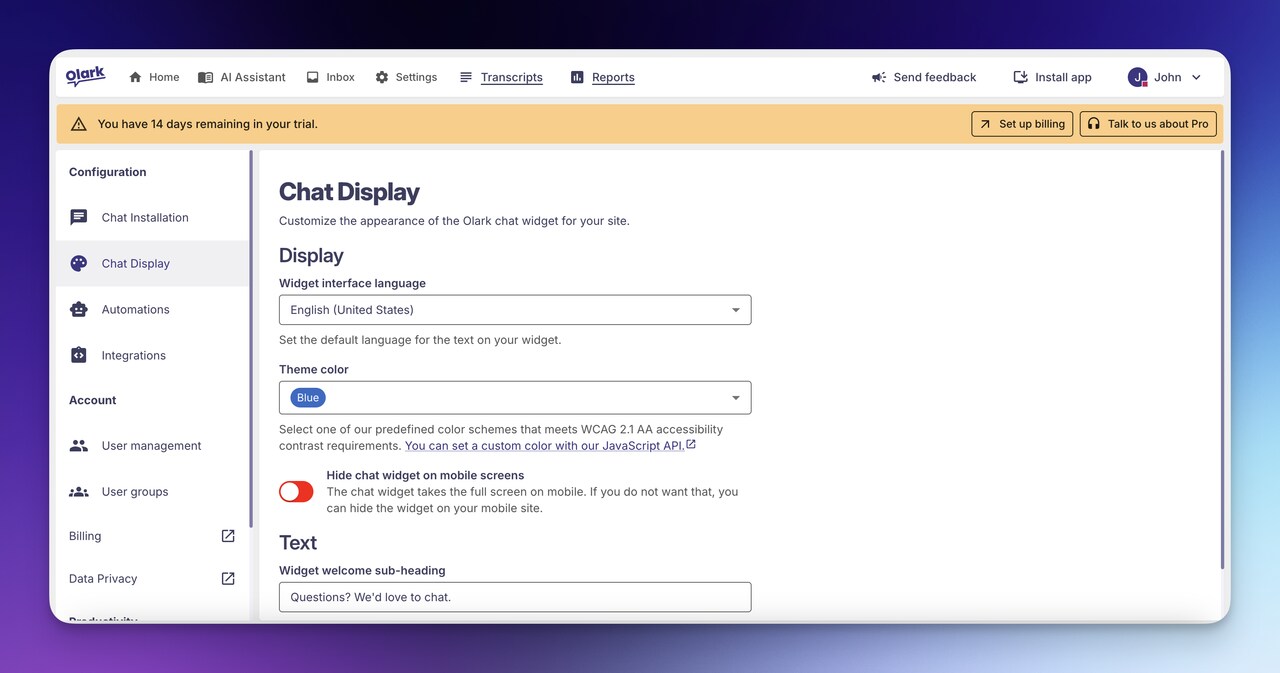This screenshot has width=1280, height=673.
Task: Open User management settings
Action: tap(150, 445)
